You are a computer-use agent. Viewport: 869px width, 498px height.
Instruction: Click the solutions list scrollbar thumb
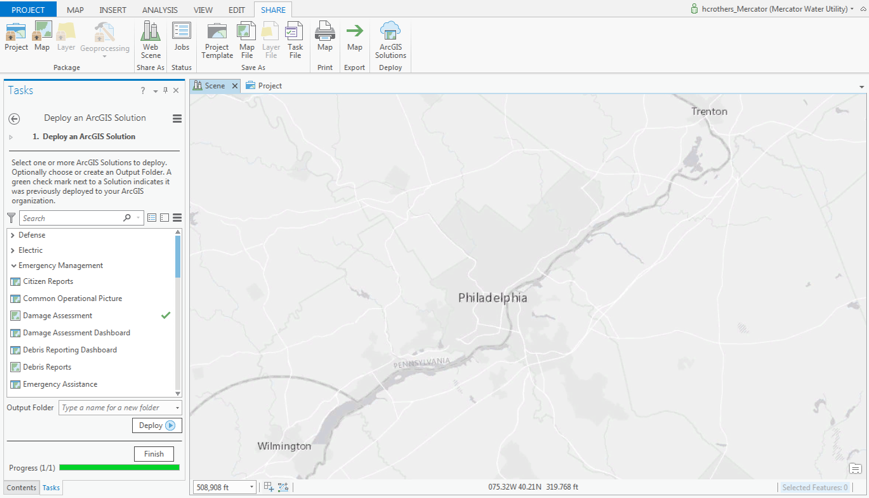click(x=178, y=256)
